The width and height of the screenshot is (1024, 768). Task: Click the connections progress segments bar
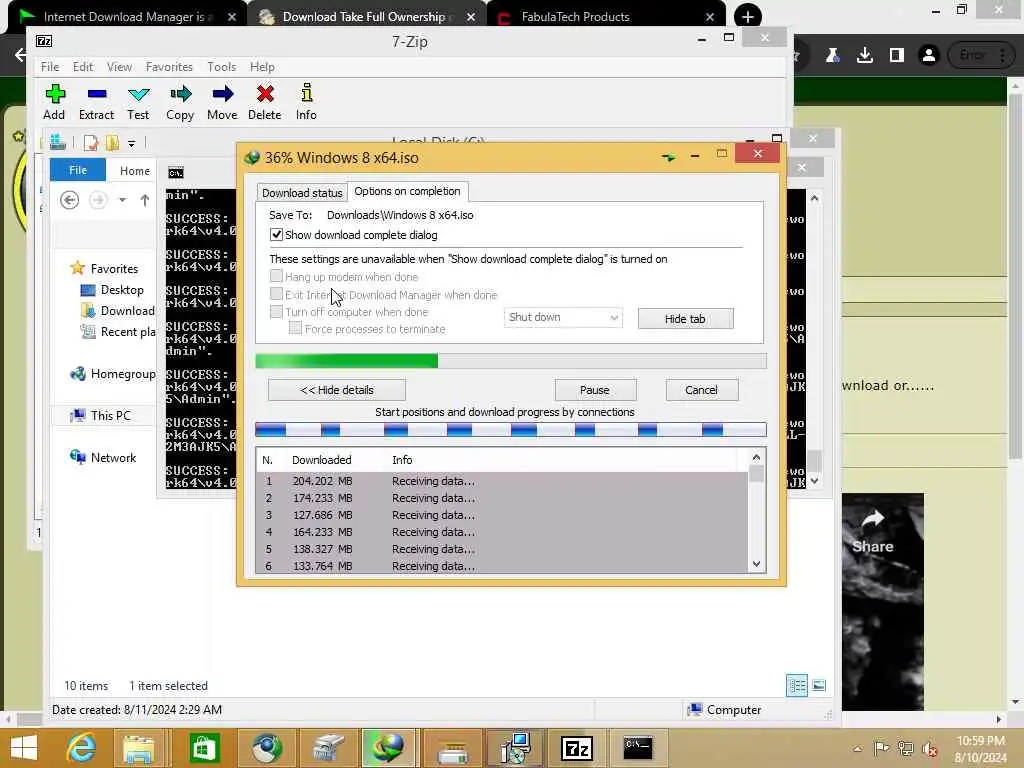pos(511,429)
